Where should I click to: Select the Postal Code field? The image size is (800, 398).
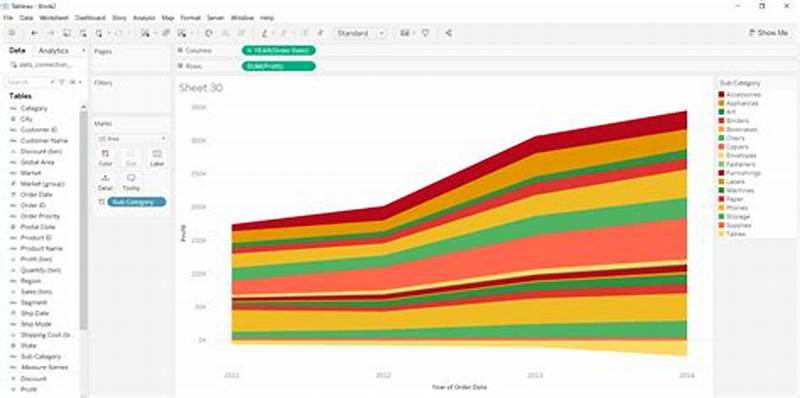click(38, 227)
